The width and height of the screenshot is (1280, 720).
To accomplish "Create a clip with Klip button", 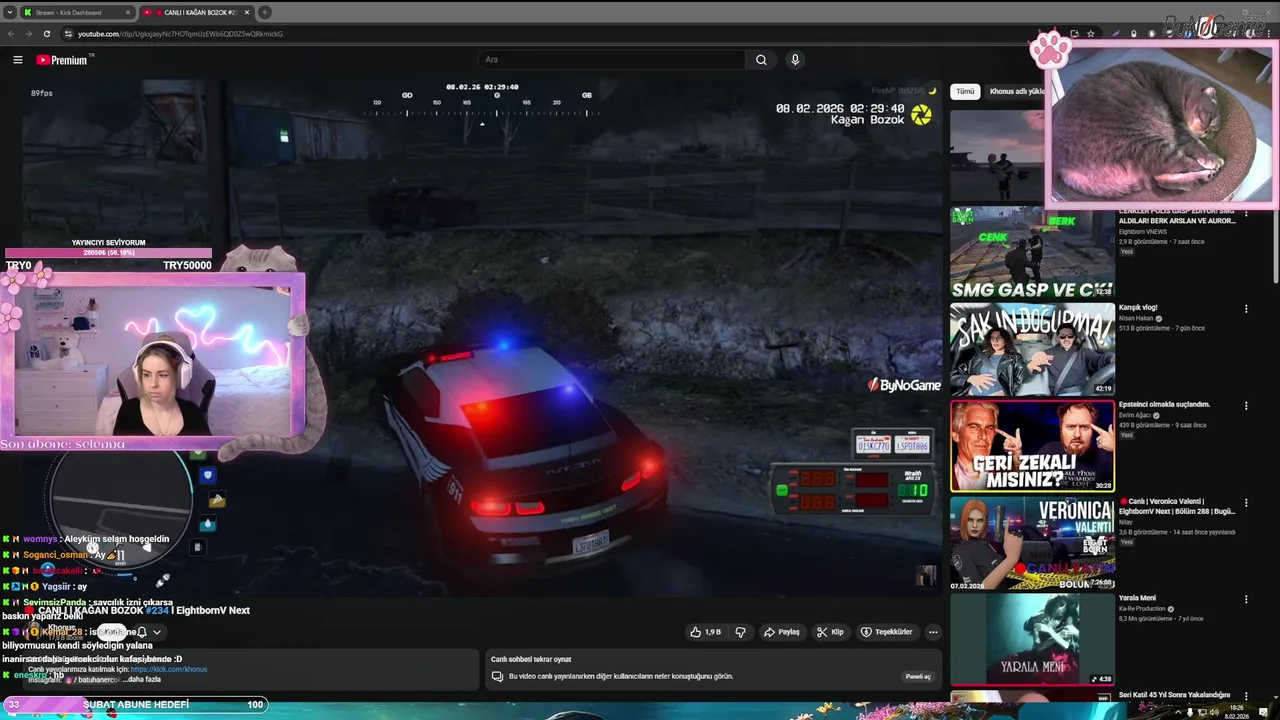I will coord(830,632).
